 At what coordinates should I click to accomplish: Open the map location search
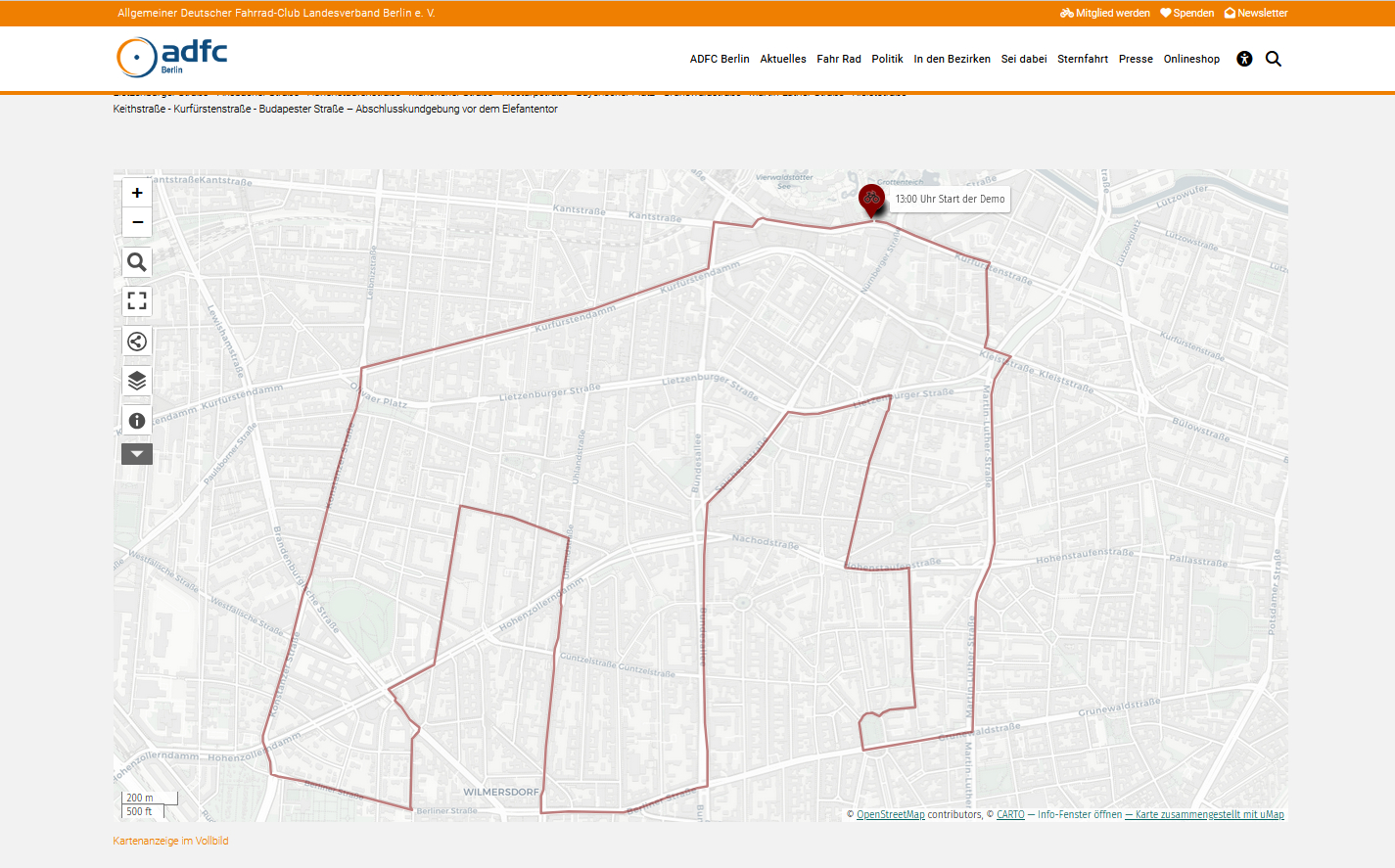tap(137, 262)
